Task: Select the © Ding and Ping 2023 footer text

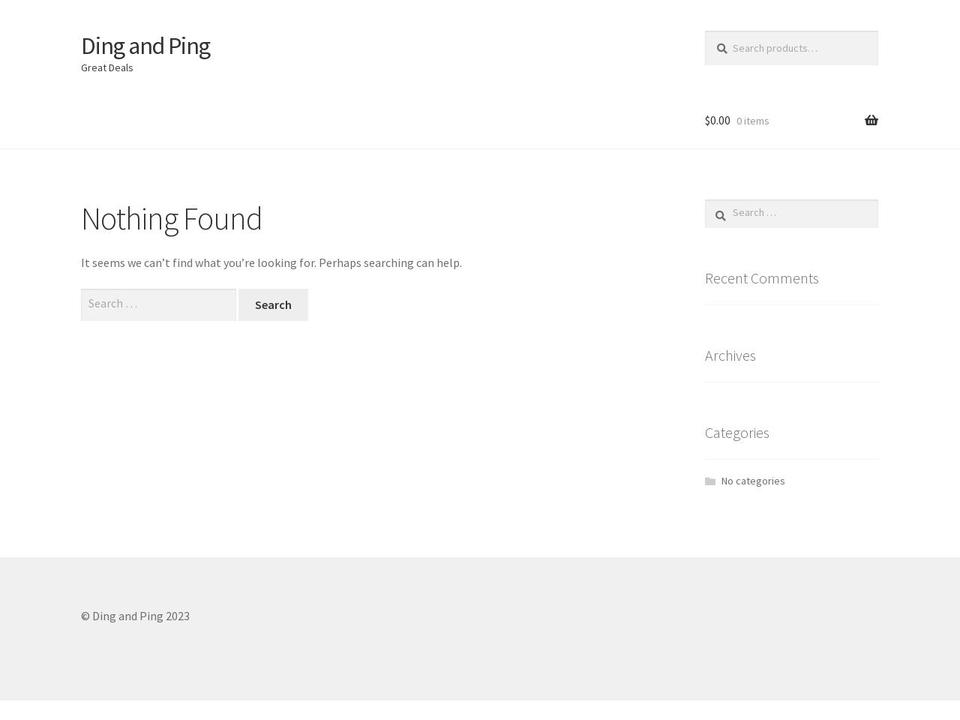Action: point(135,617)
